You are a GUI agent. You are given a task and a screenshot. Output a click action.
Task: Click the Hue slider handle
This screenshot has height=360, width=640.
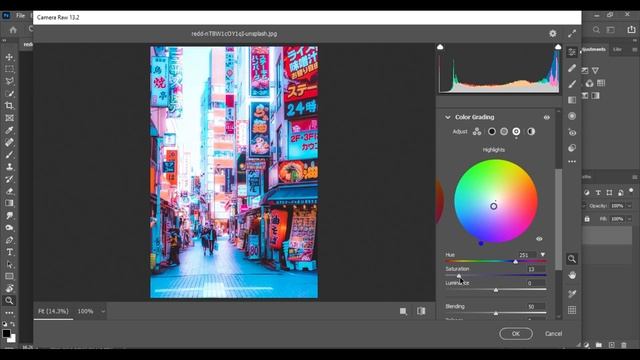[x=516, y=262]
